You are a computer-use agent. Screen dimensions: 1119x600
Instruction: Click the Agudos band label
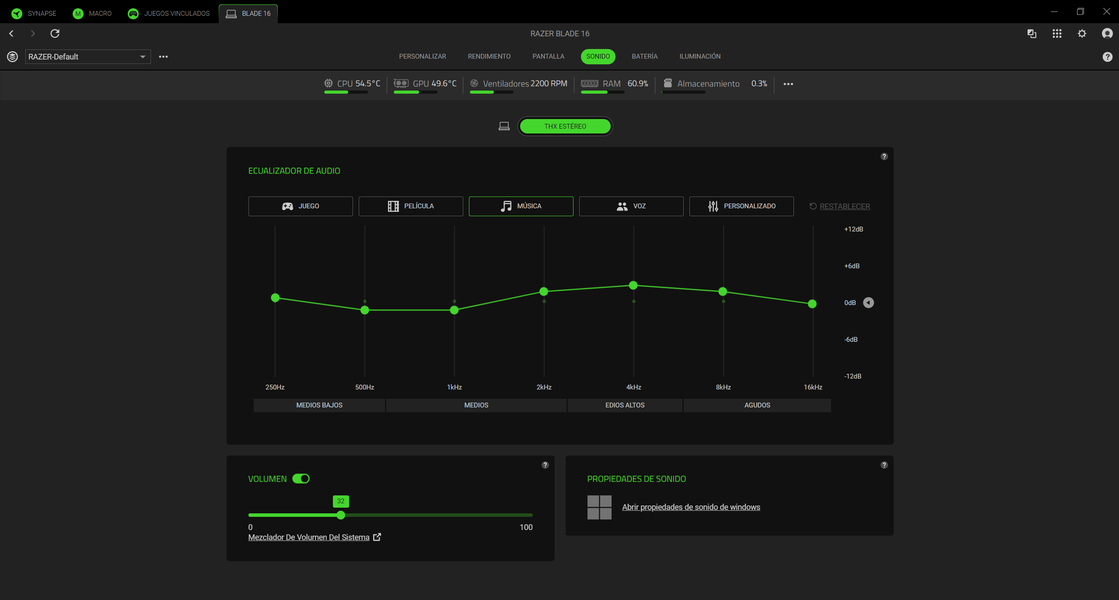click(757, 405)
